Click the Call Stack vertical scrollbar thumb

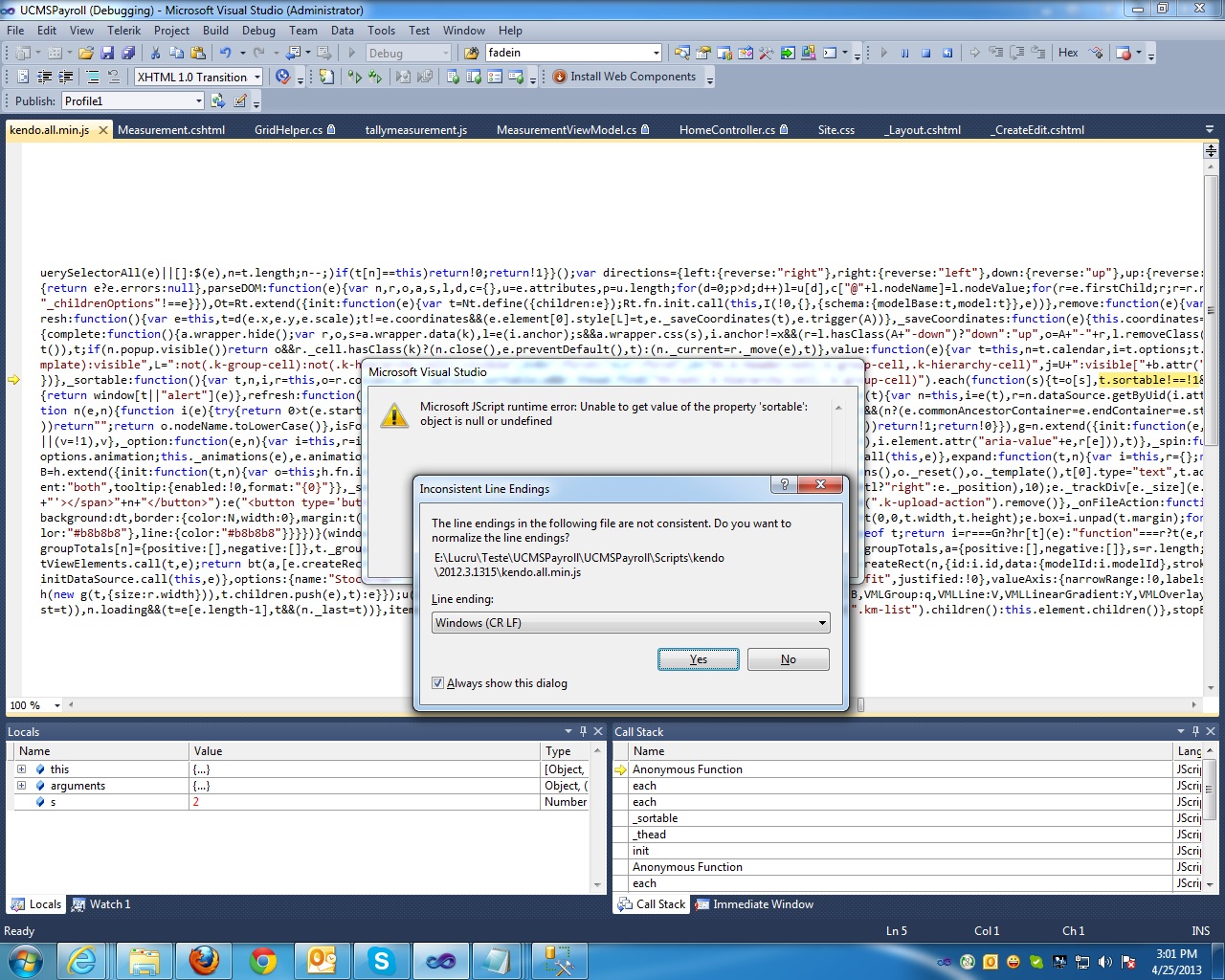1209,790
